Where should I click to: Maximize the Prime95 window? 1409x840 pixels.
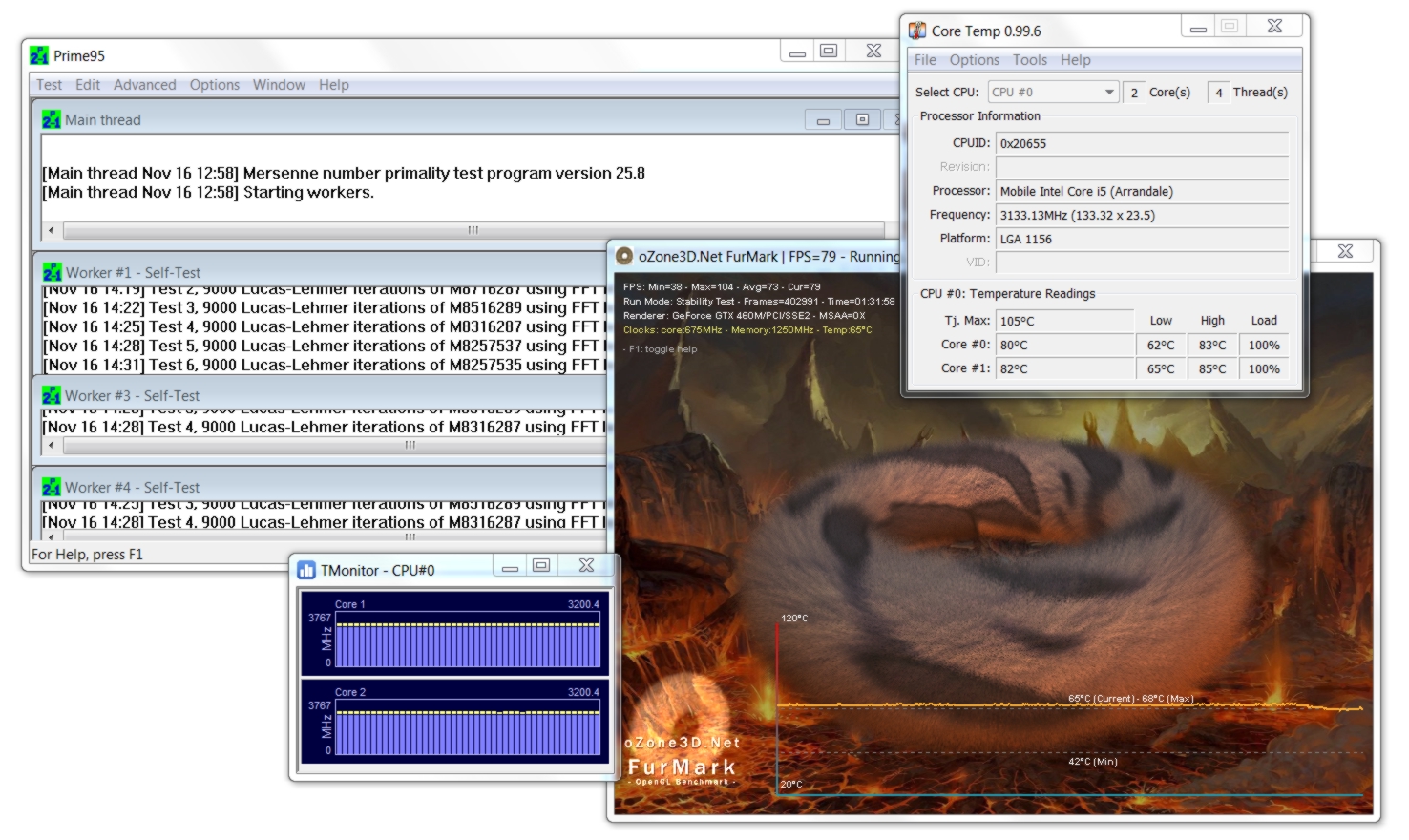coord(829,52)
